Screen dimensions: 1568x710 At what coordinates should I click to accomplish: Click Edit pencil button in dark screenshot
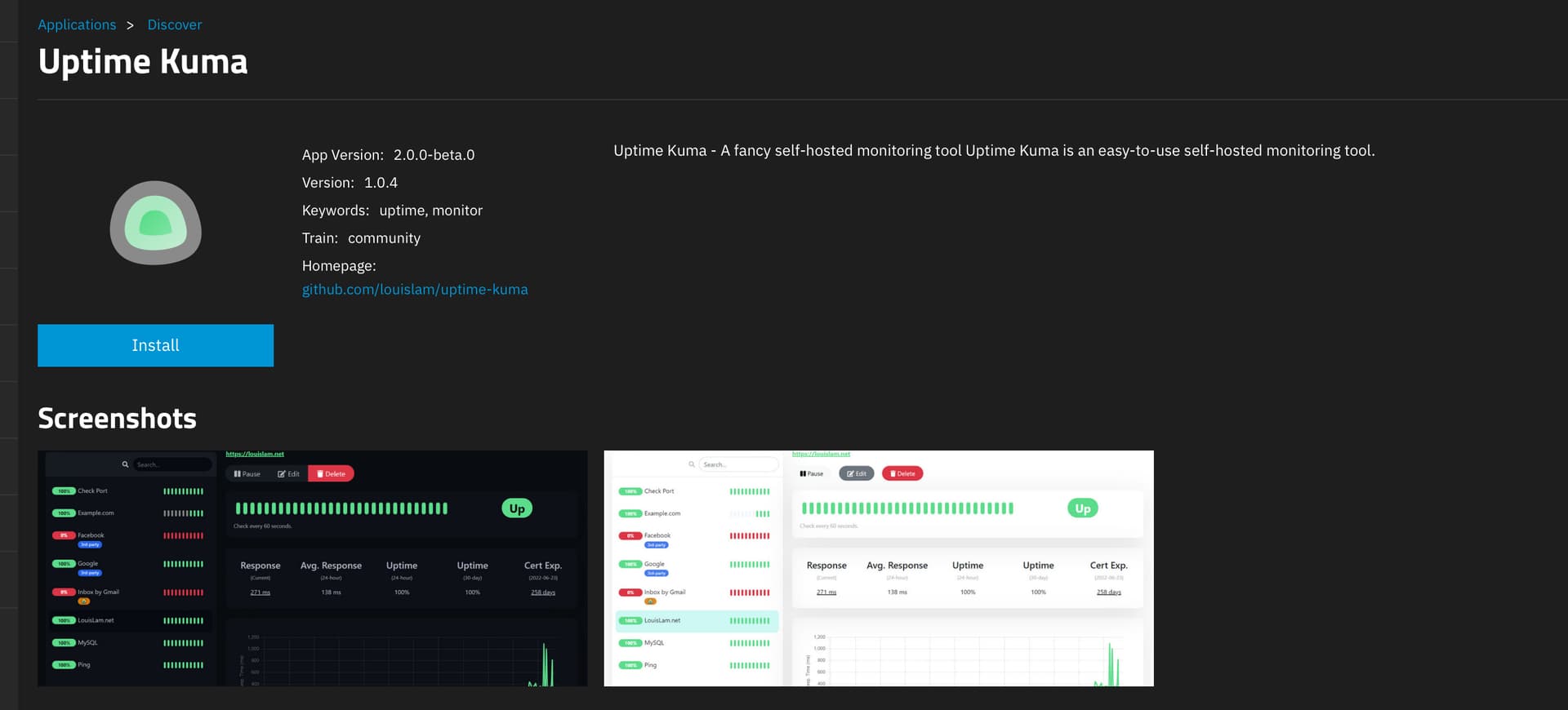[288, 474]
